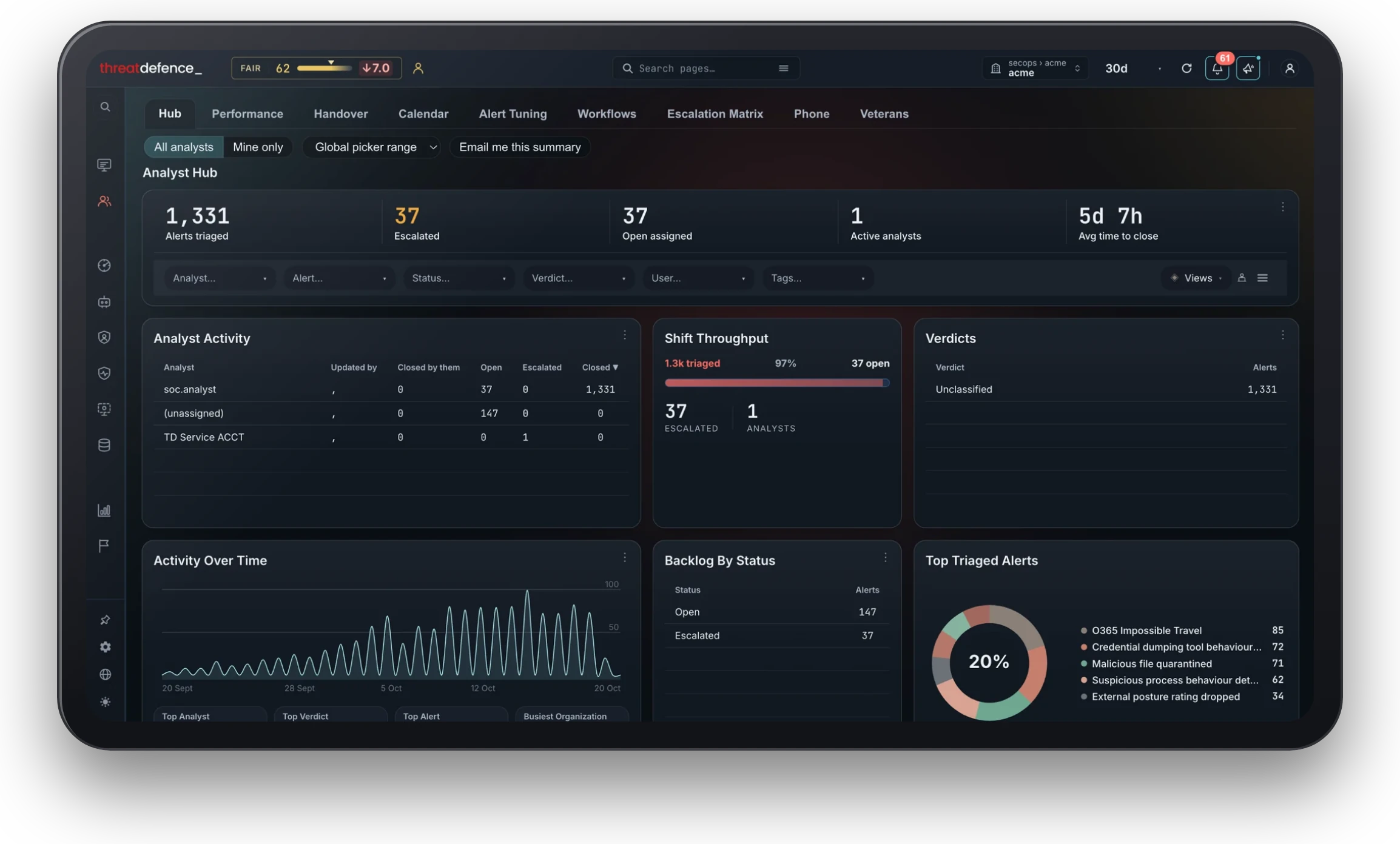Click the hamburger list icon beside Views

[x=1262, y=278]
